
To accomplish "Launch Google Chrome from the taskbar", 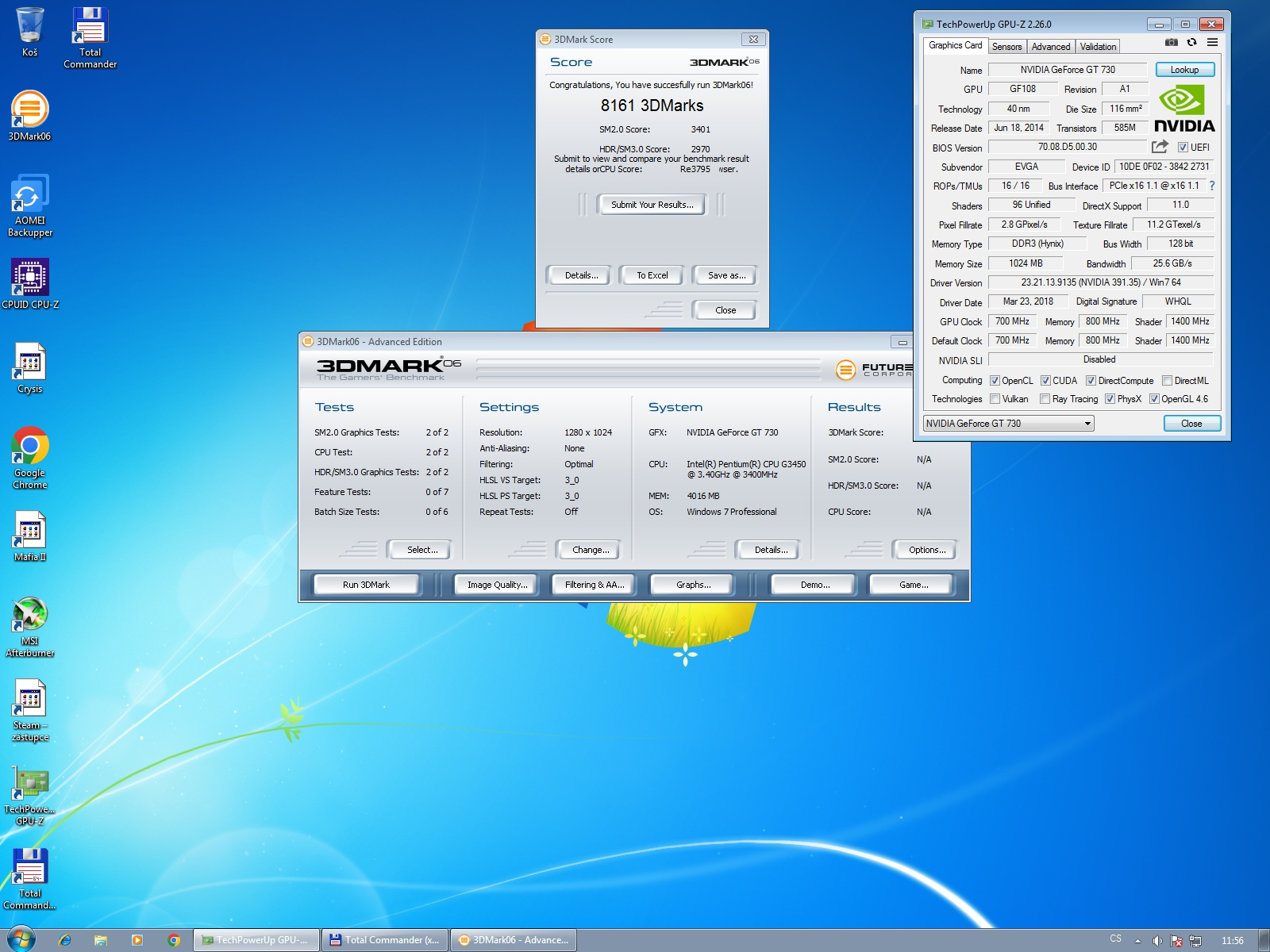I will coord(174,940).
